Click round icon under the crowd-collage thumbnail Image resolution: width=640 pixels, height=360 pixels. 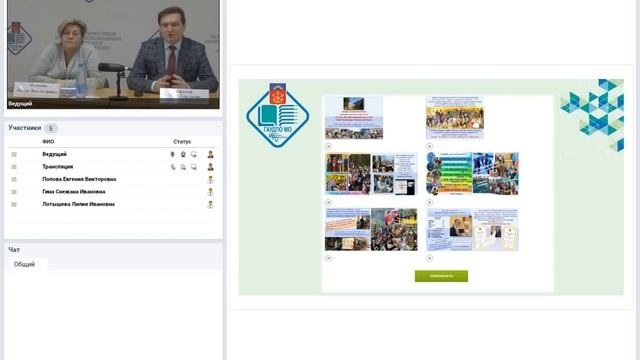(x=328, y=258)
